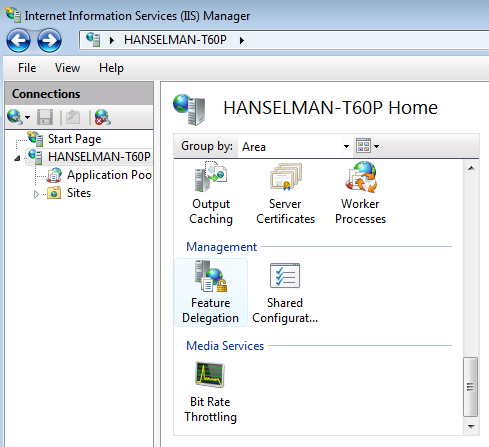
Task: Click the Back navigation arrow
Action: tap(18, 41)
